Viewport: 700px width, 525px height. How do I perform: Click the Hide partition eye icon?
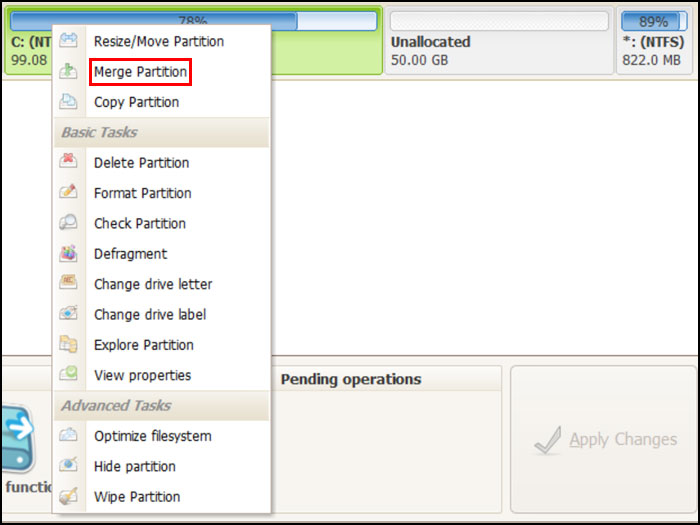tap(68, 465)
